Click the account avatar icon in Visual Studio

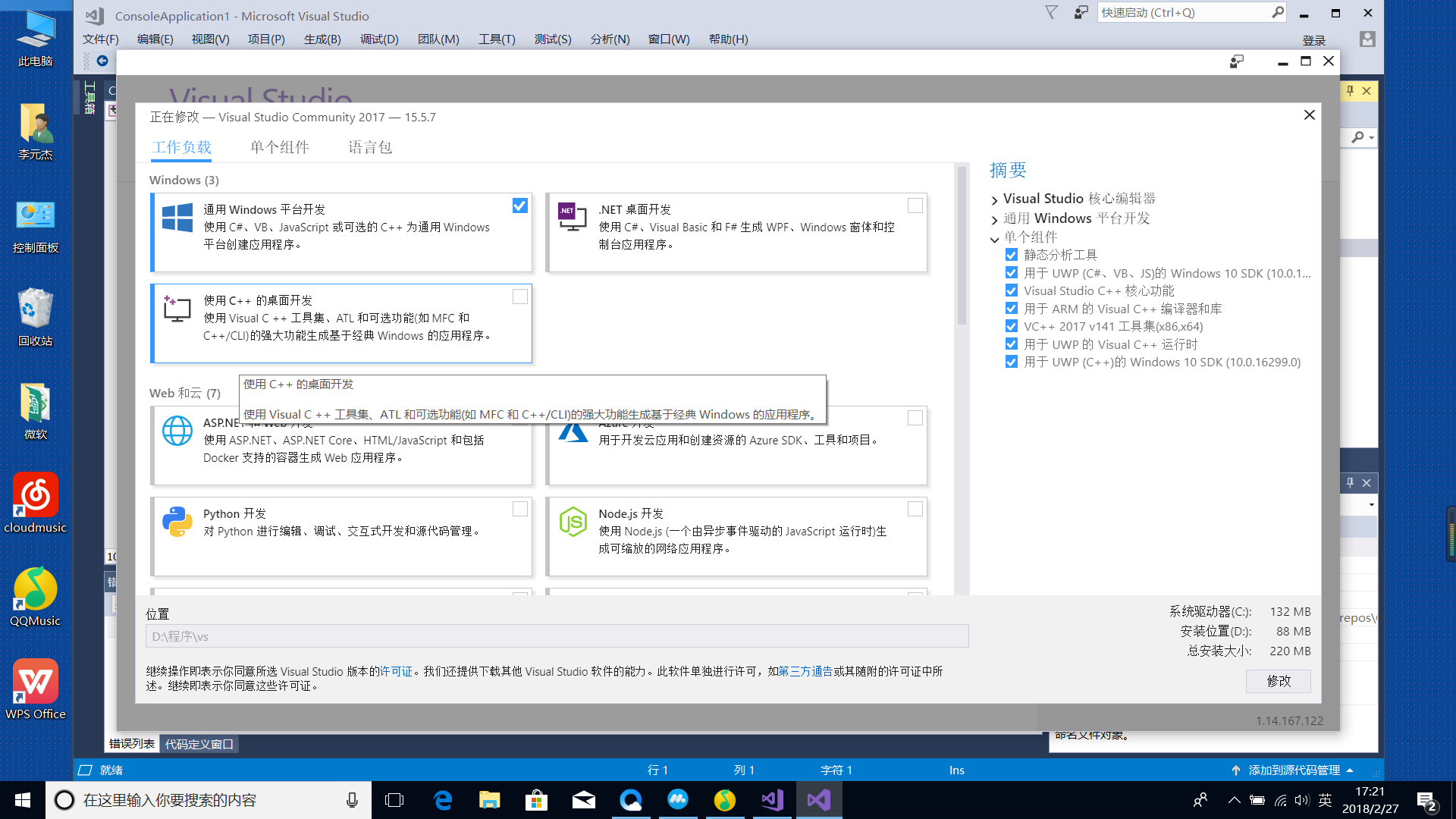point(1367,39)
